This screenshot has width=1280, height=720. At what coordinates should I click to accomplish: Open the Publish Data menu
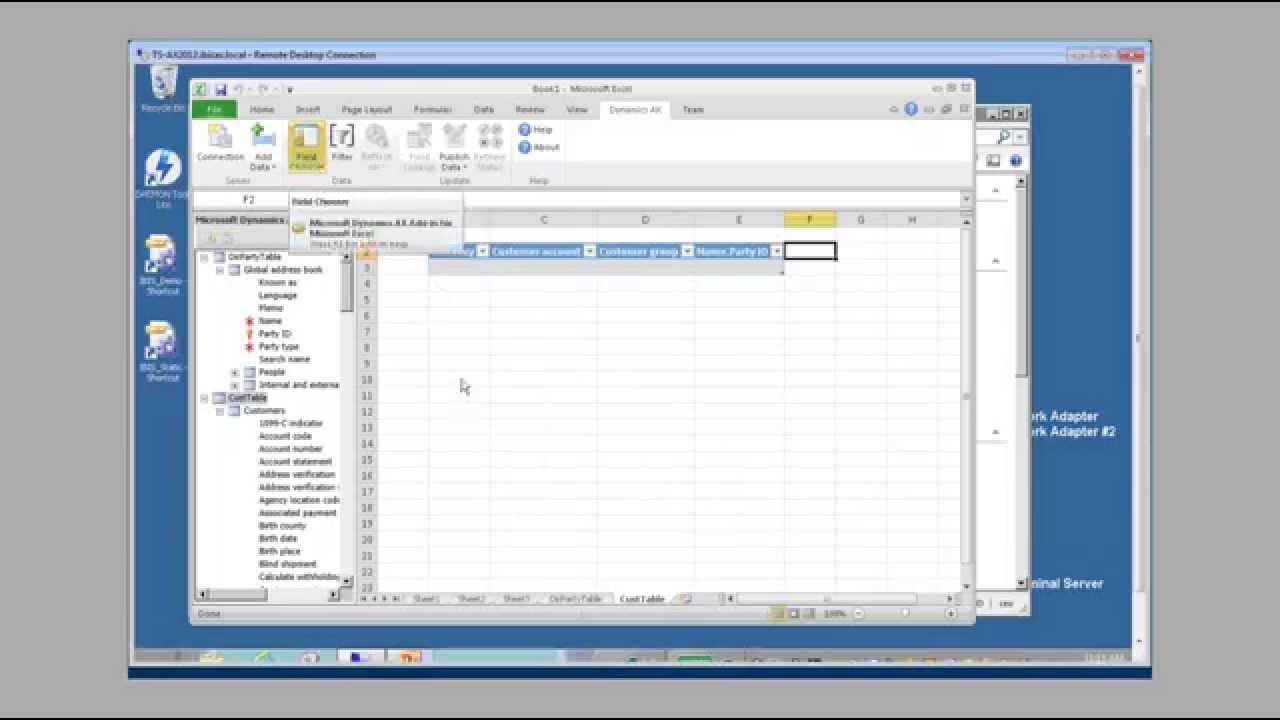(454, 146)
